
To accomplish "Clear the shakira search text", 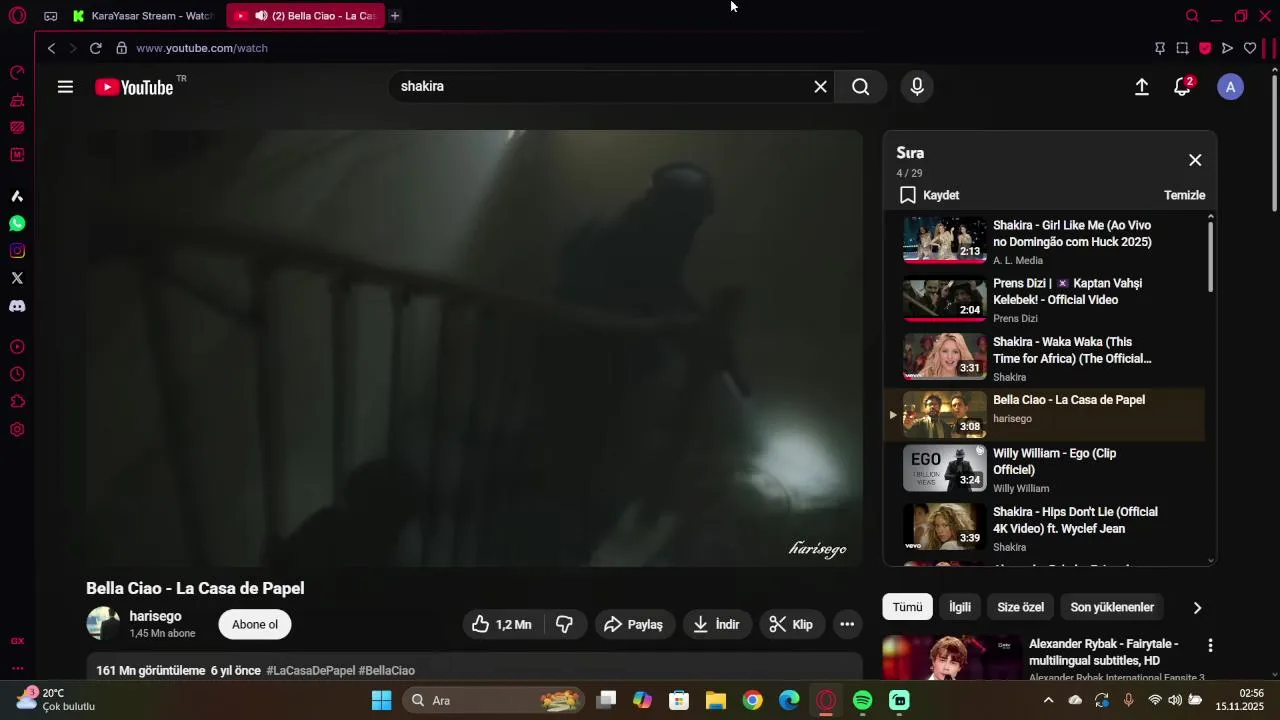I will pos(820,87).
